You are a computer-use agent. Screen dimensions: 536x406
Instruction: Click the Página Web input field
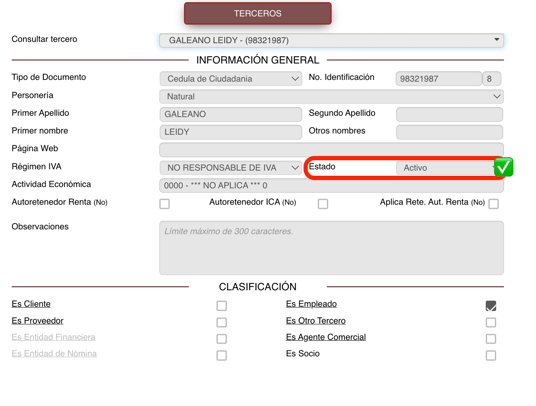pos(331,150)
